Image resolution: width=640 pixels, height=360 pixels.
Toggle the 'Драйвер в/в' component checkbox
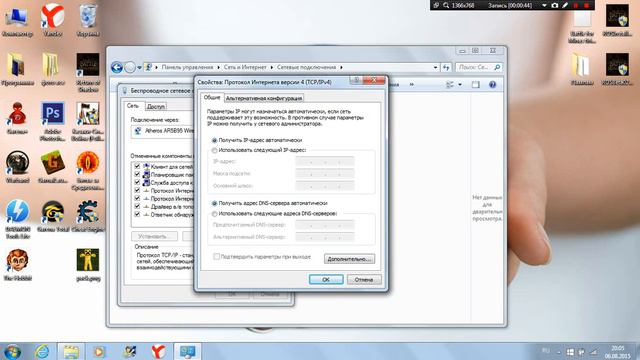pyautogui.click(x=137, y=207)
